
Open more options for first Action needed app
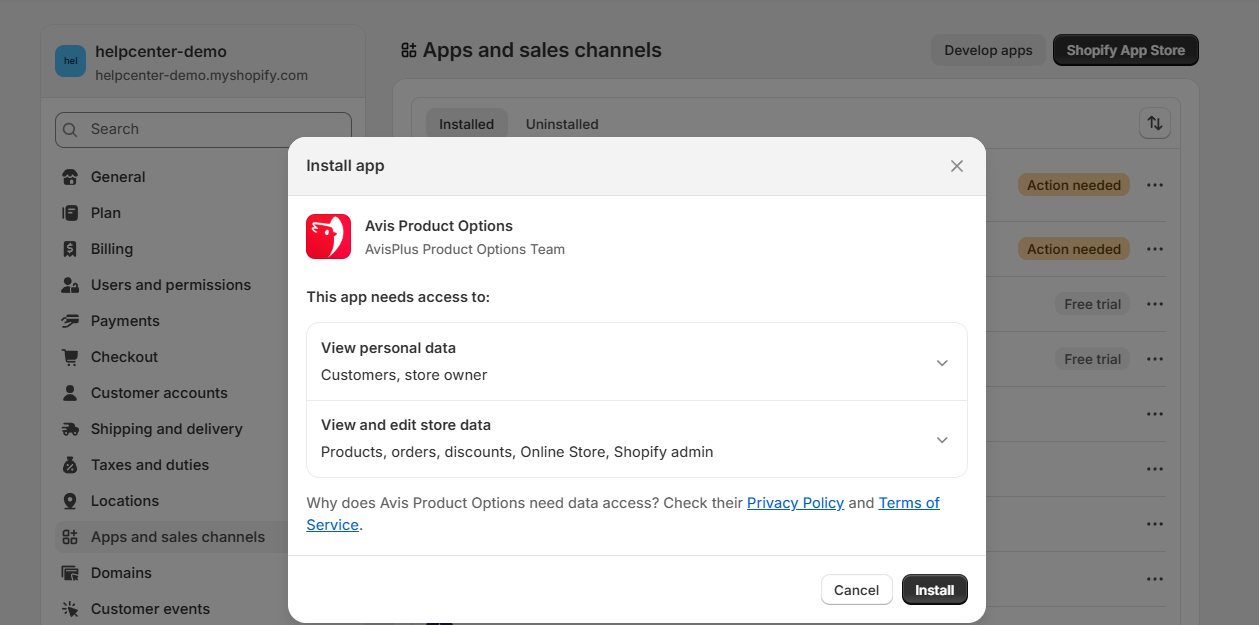click(1155, 185)
